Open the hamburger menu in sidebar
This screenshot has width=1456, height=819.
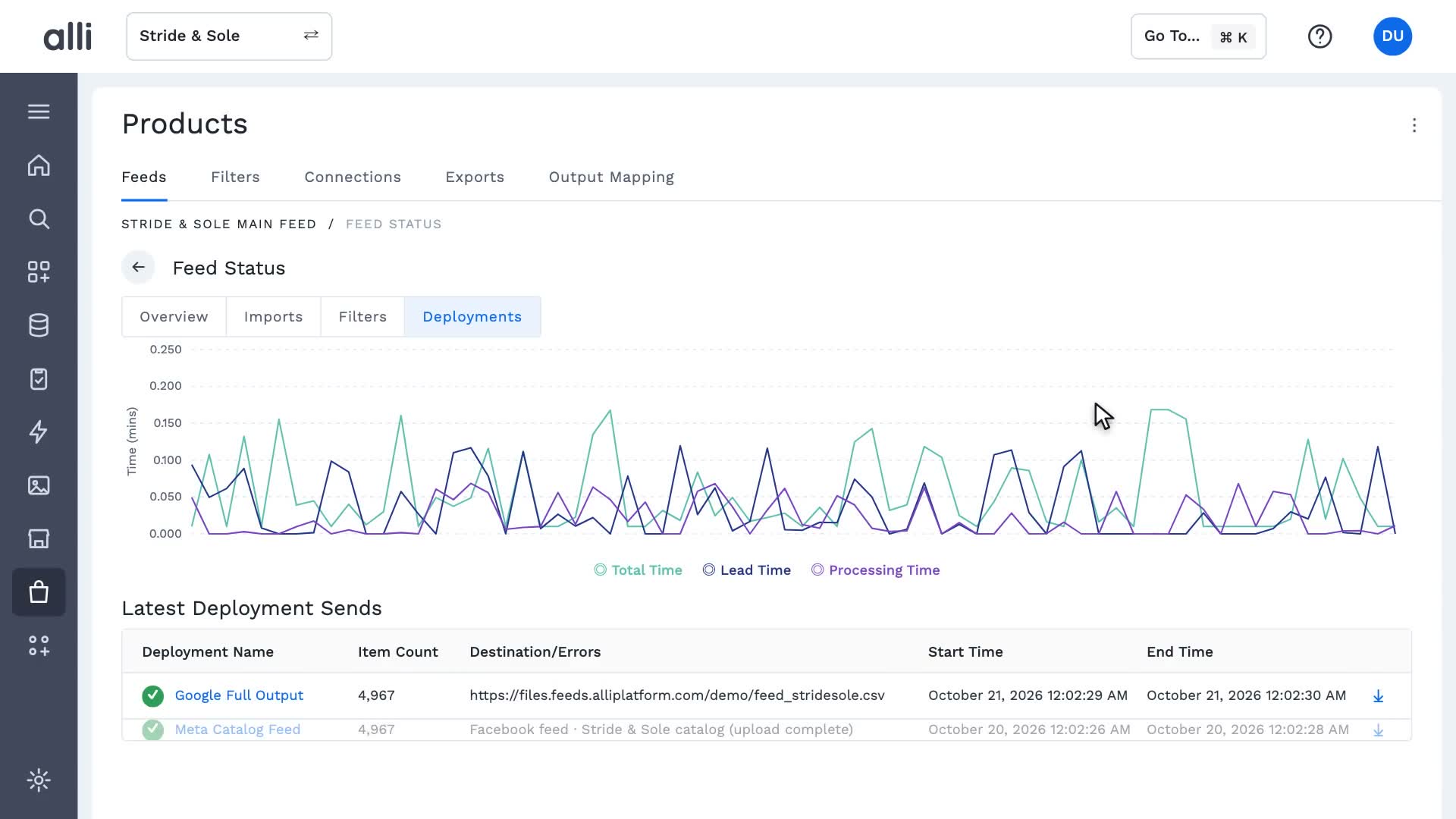pos(39,111)
